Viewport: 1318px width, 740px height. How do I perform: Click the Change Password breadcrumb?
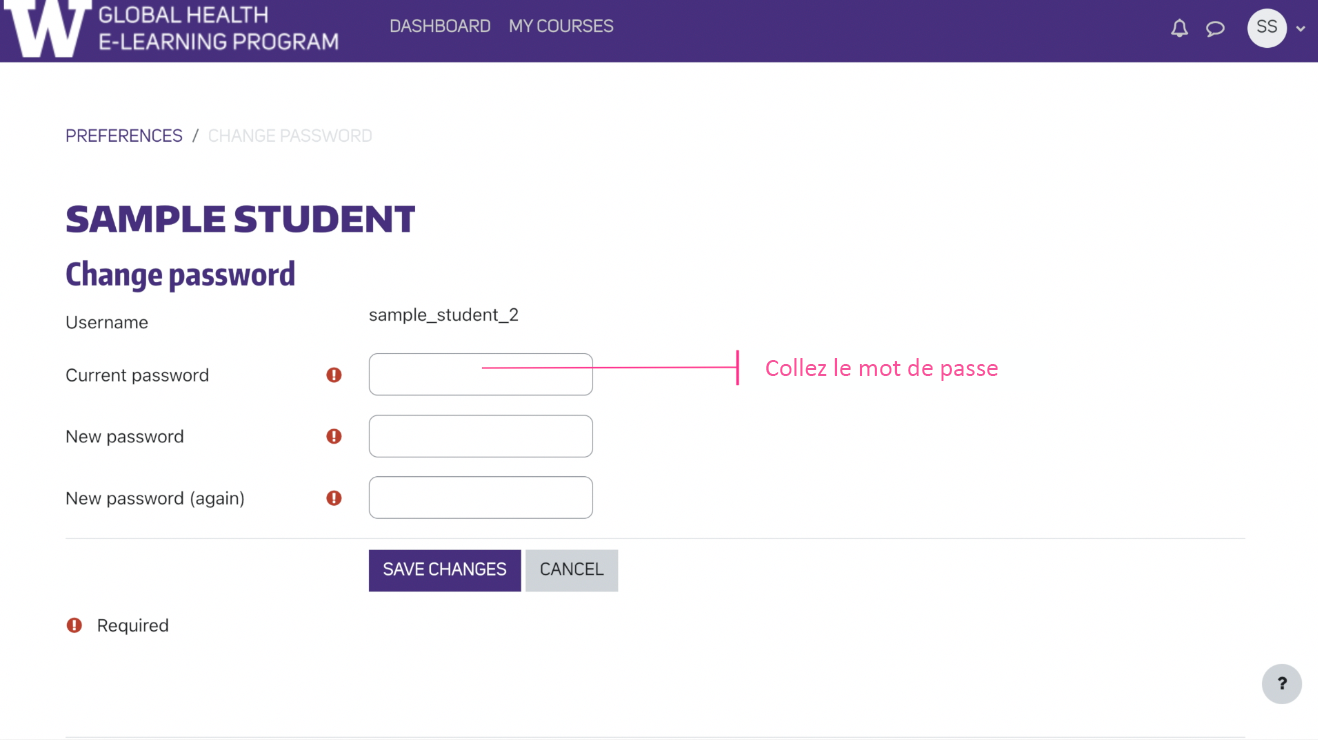290,136
